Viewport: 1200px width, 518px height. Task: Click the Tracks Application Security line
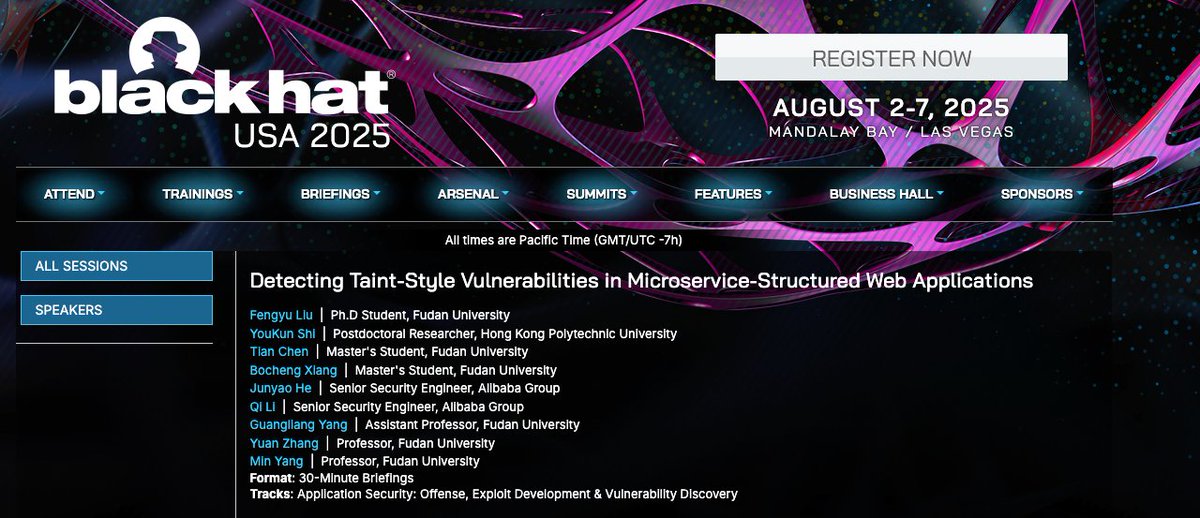(x=493, y=494)
